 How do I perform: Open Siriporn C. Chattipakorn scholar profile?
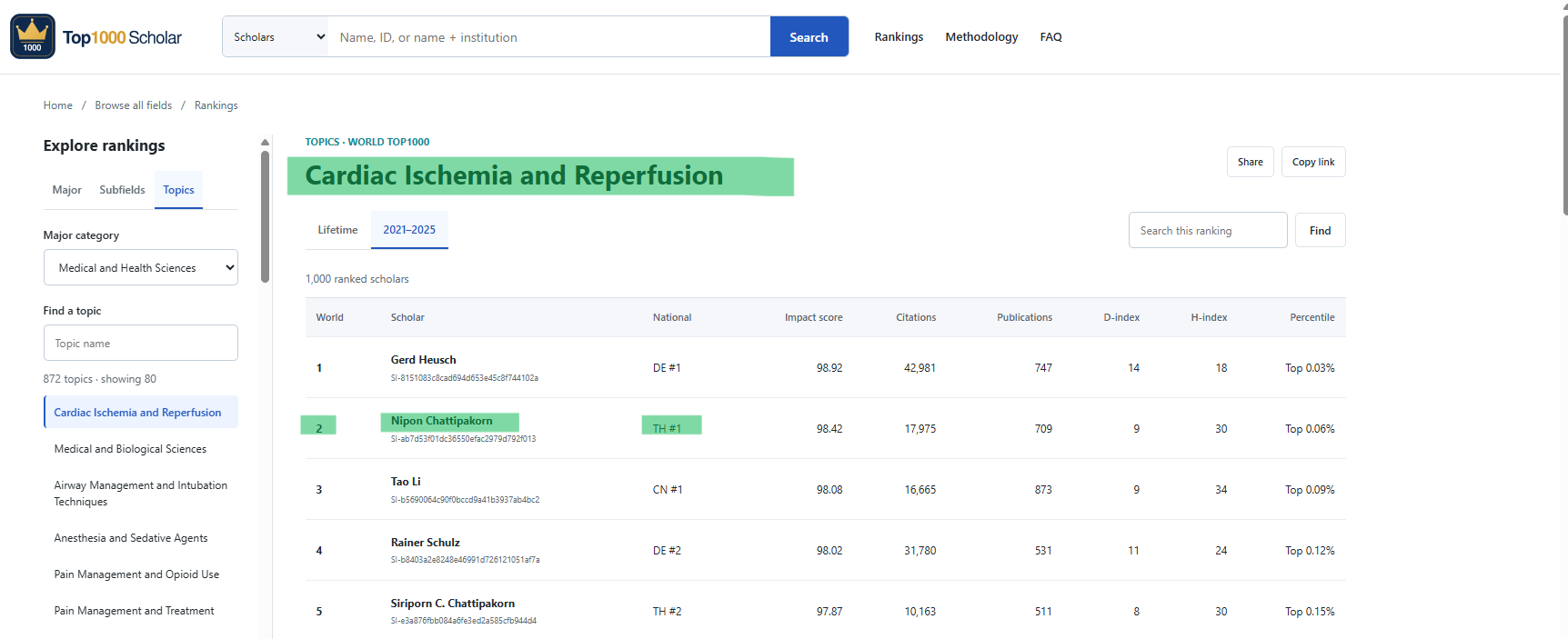[453, 604]
